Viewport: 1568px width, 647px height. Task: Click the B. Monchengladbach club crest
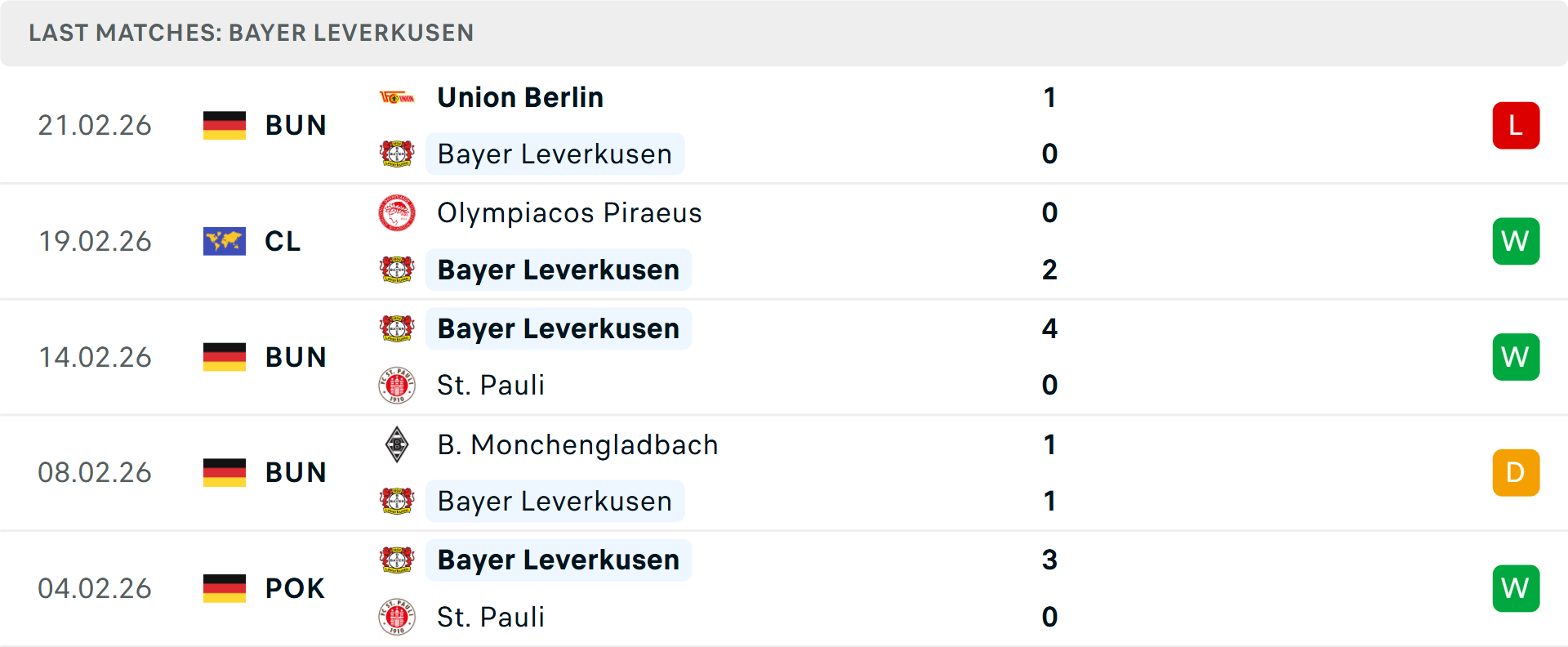[397, 444]
